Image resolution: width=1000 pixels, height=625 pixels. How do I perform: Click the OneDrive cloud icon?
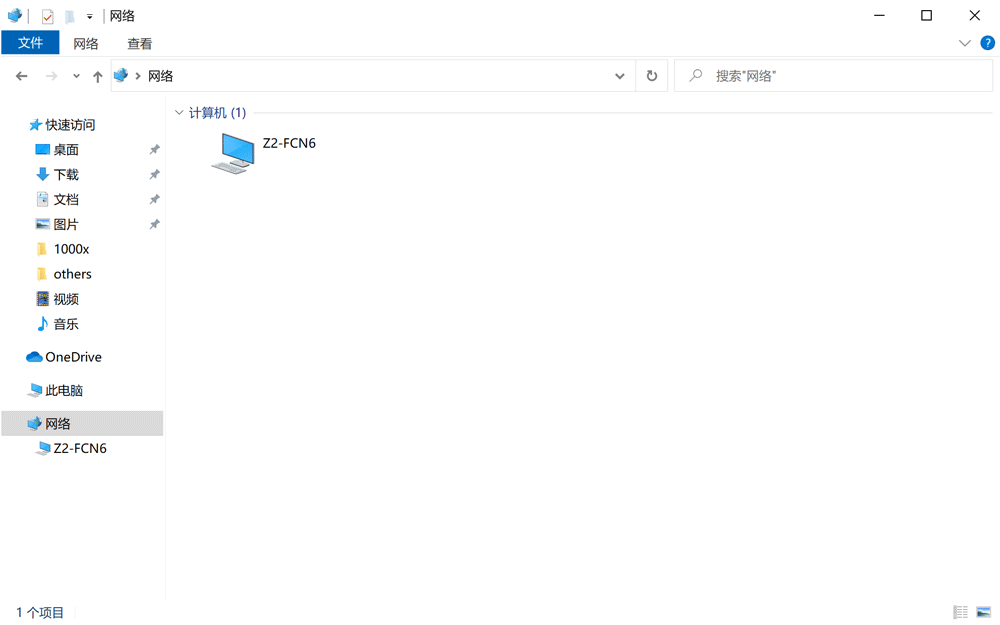point(34,357)
